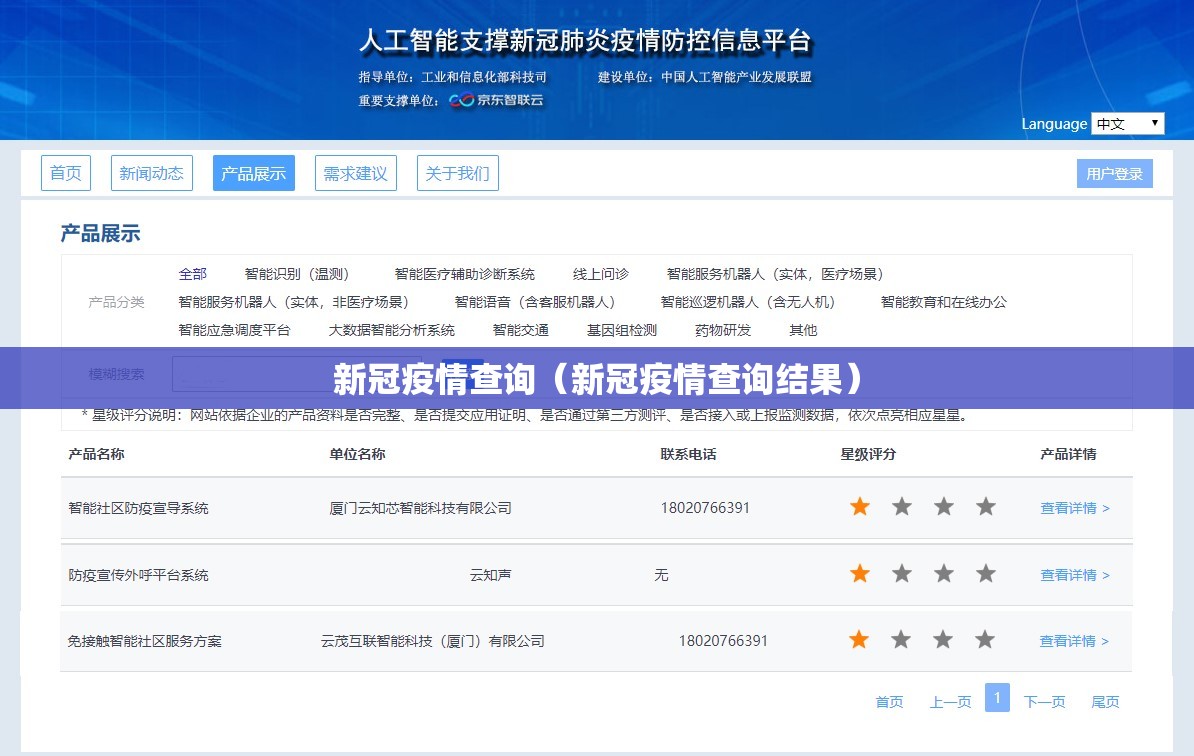Click company 云茂互联智能科技（厦门）有限公司
This screenshot has width=1194, height=756.
click(433, 641)
